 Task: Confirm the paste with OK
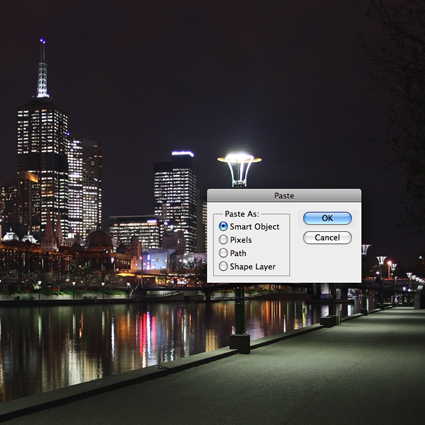coord(327,218)
